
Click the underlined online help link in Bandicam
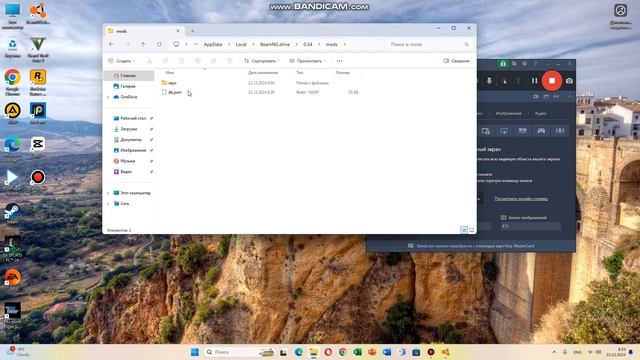(521, 199)
